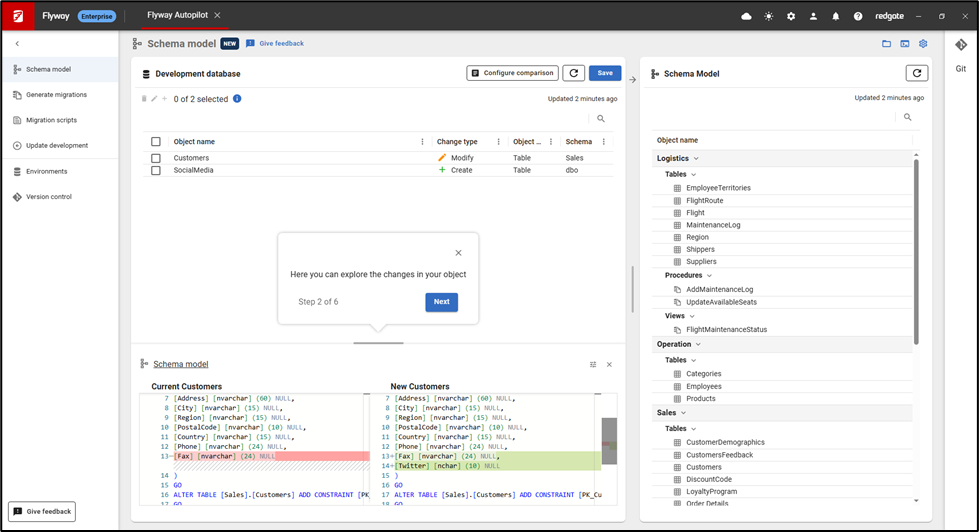Screen dimensions: 979x532
Task: Open settings gear in title bar
Action: point(791,16)
